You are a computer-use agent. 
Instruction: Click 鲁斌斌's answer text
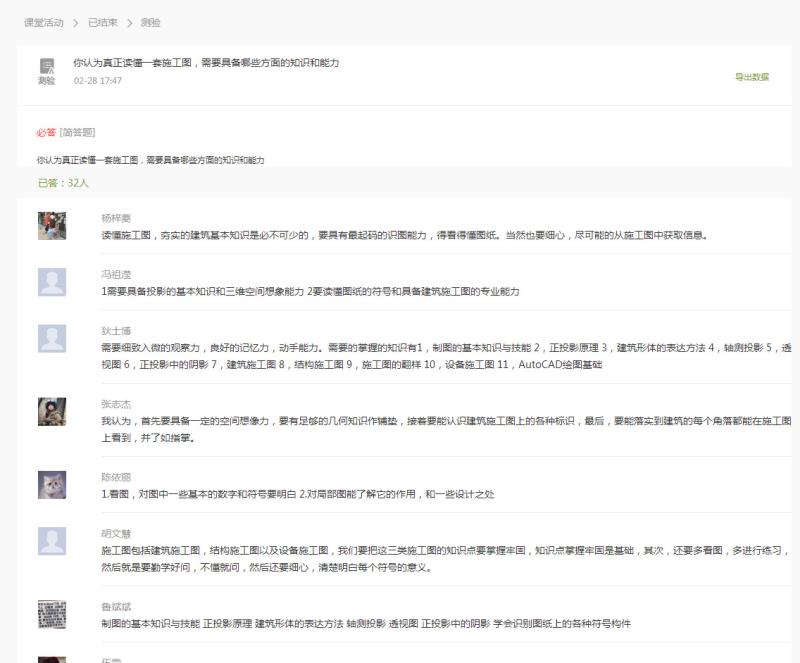click(x=366, y=623)
